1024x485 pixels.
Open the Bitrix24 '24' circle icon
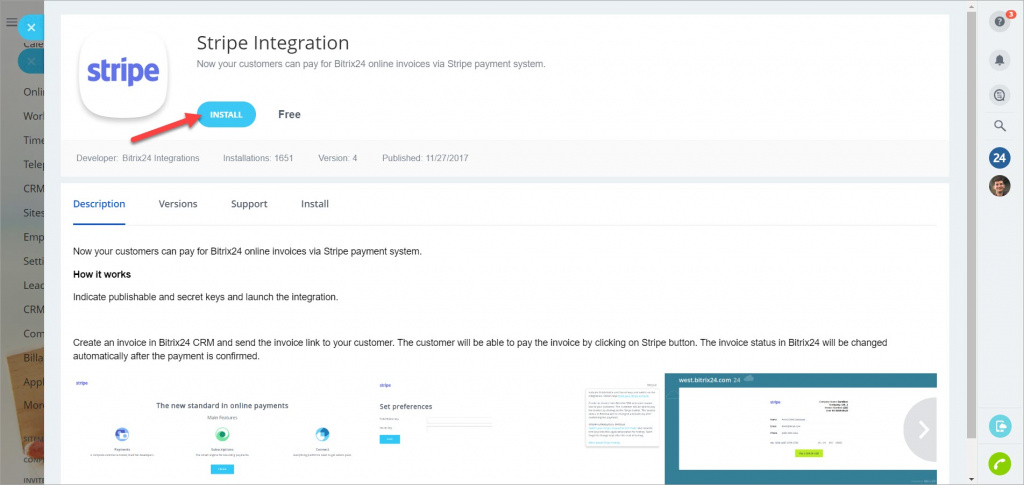point(999,157)
